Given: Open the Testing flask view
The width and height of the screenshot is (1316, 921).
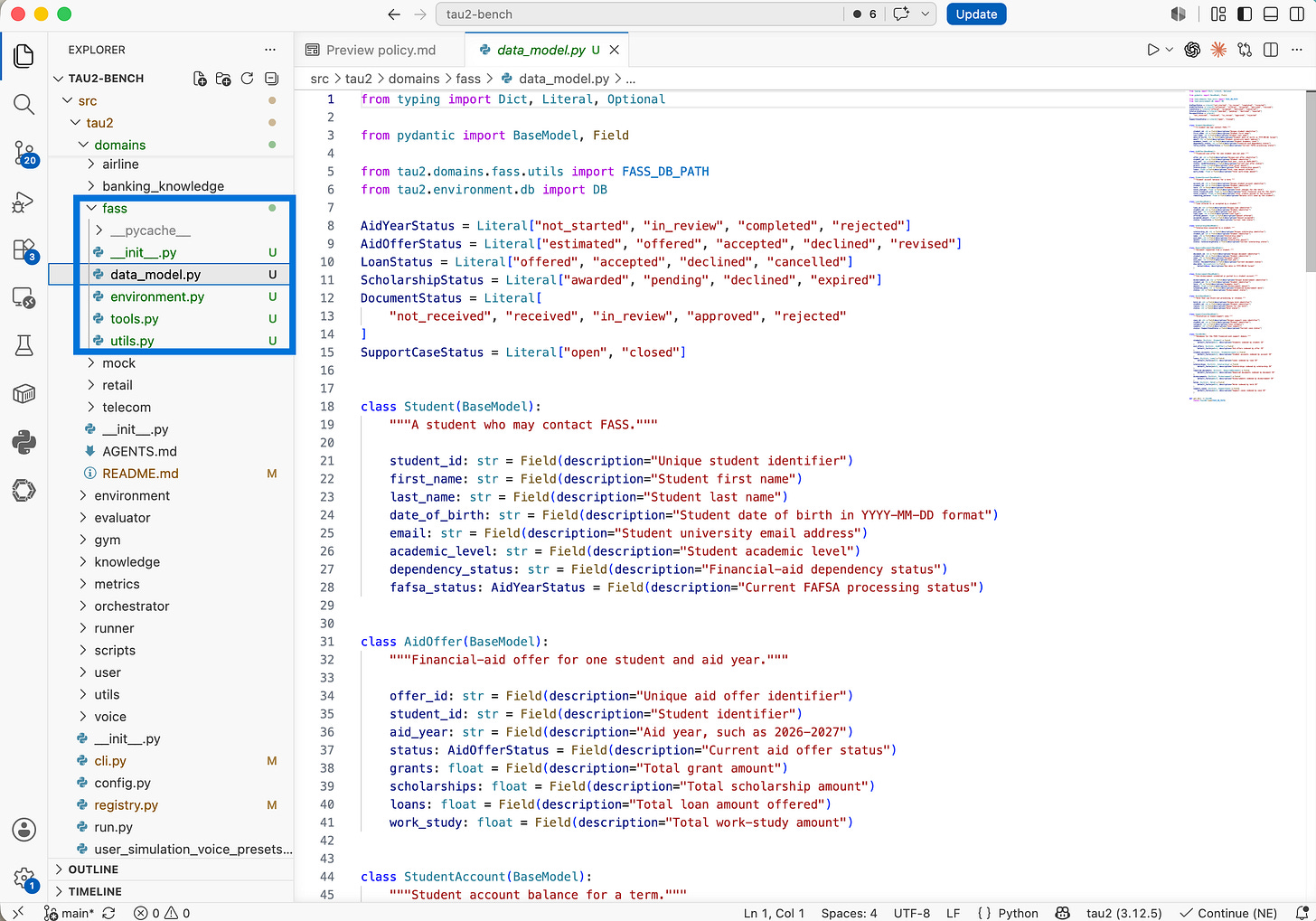Looking at the screenshot, I should (24, 345).
